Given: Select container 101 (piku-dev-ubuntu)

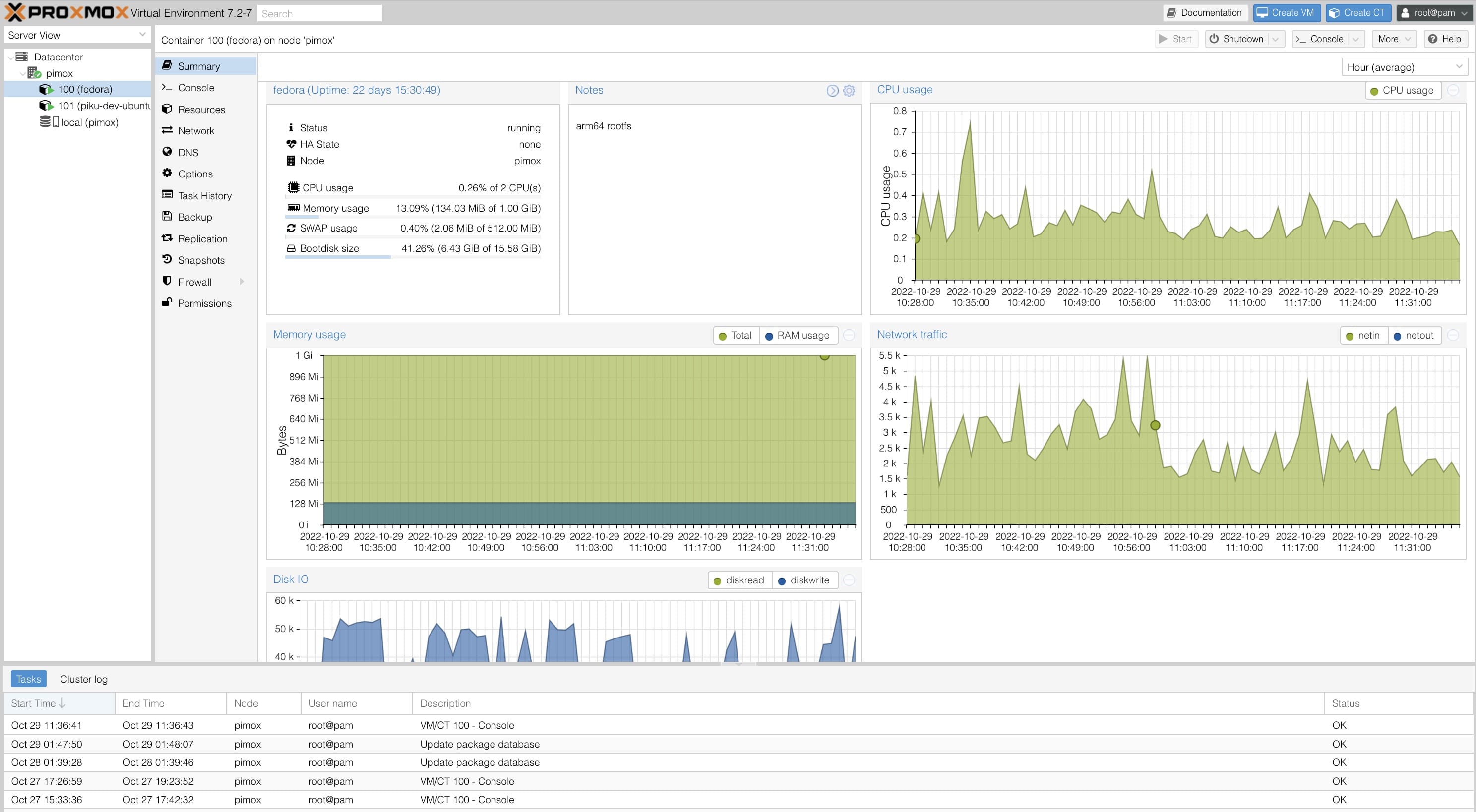Looking at the screenshot, I should point(77,106).
